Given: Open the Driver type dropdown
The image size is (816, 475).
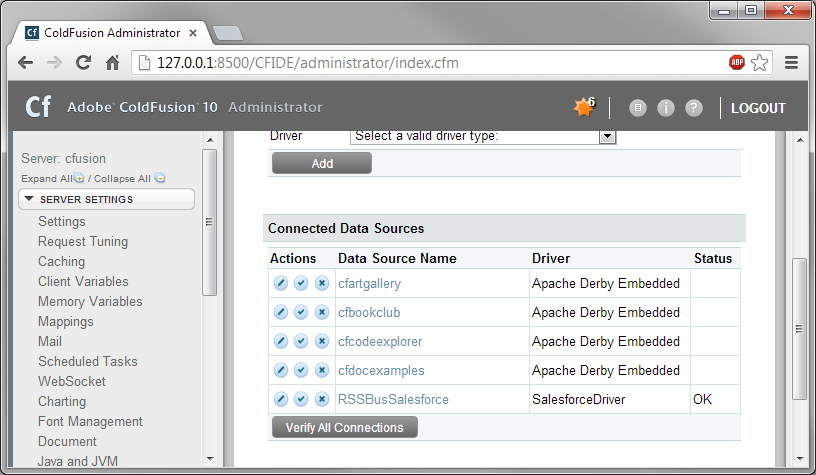Looking at the screenshot, I should coord(483,136).
